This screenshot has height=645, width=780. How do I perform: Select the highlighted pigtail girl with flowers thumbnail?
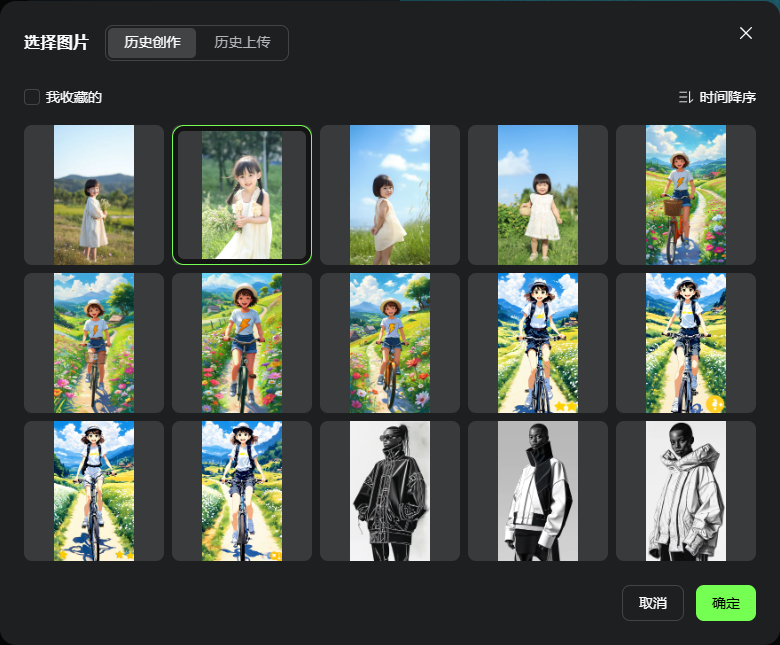point(242,195)
